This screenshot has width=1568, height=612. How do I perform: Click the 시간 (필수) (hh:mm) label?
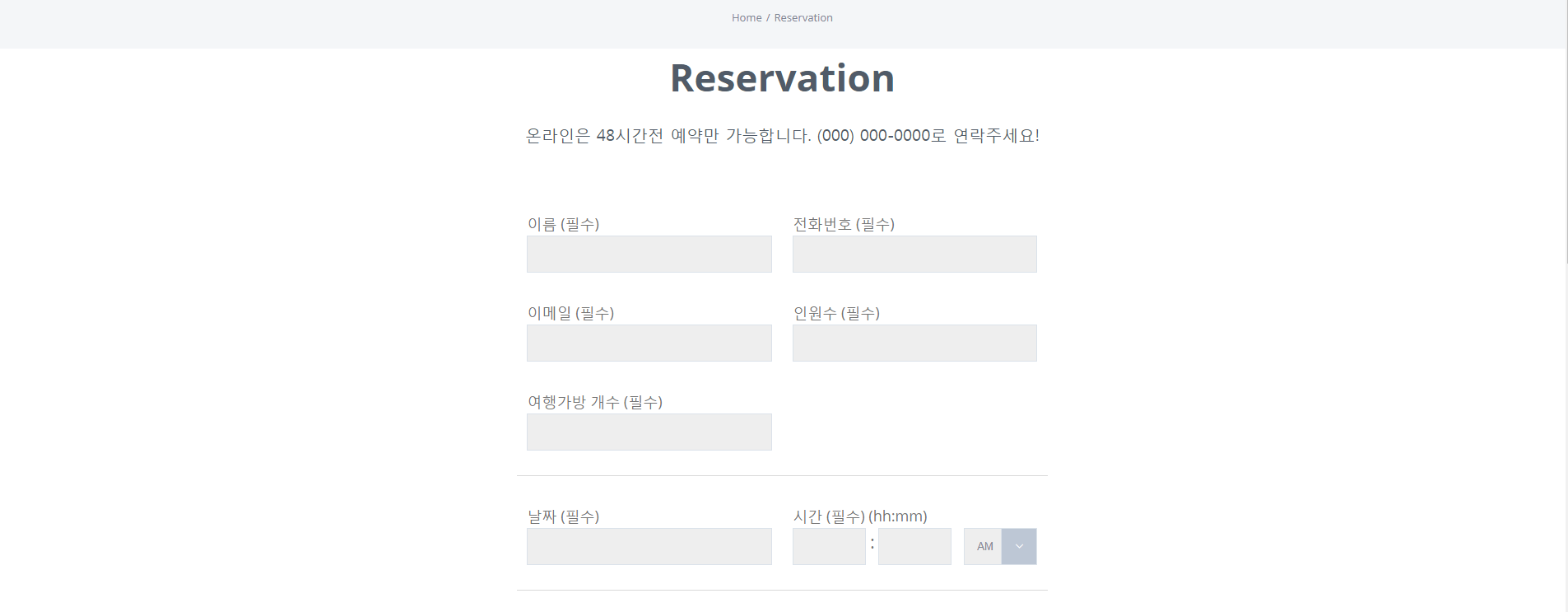pos(859,516)
